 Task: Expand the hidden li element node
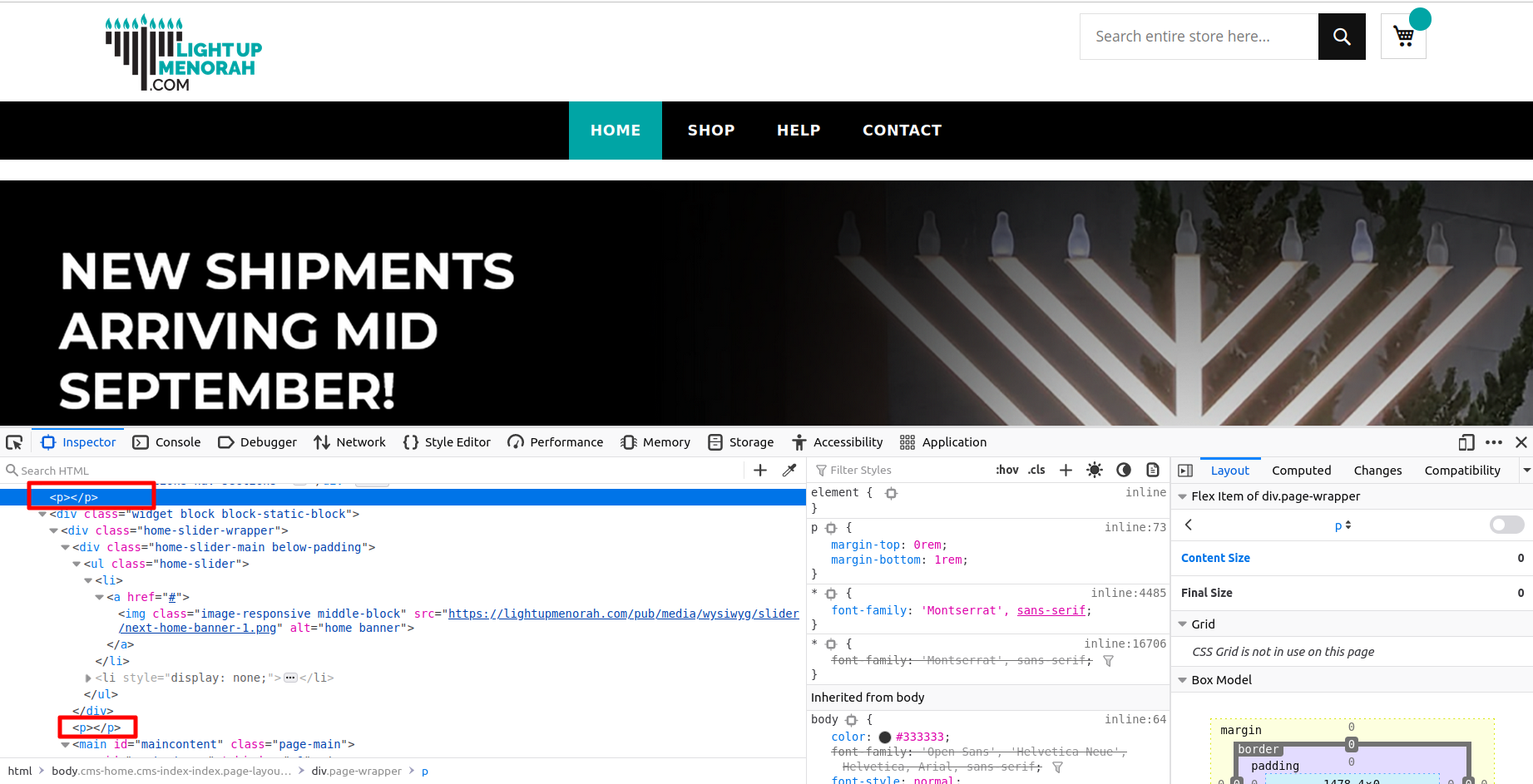tap(89, 678)
